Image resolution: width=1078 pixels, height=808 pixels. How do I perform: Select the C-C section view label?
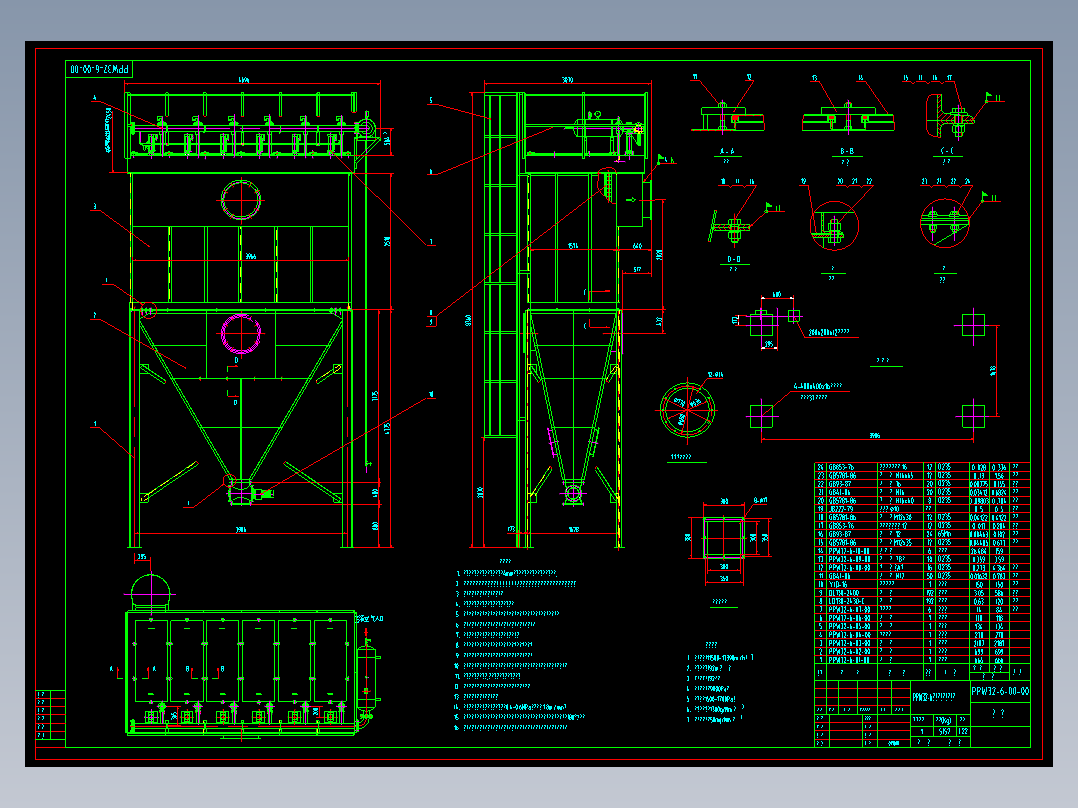pos(947,151)
